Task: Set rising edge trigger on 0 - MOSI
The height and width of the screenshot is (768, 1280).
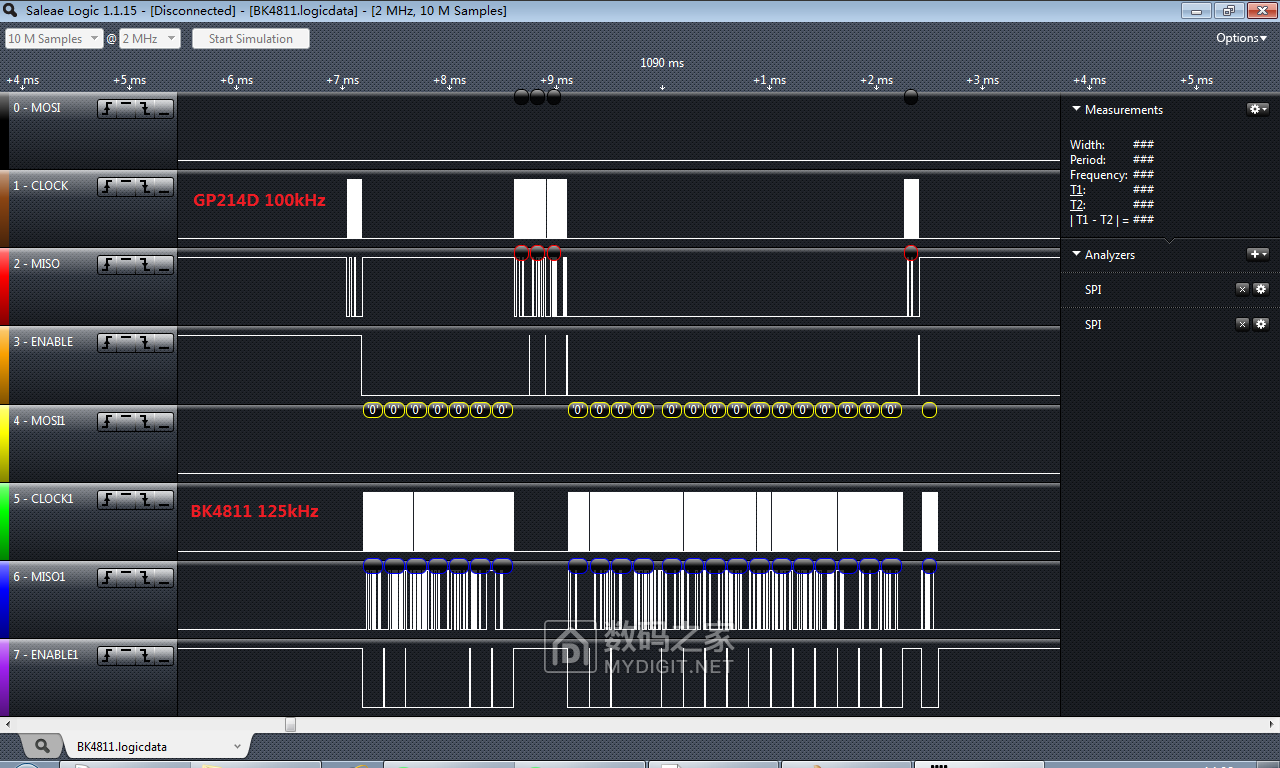Action: tap(107, 109)
